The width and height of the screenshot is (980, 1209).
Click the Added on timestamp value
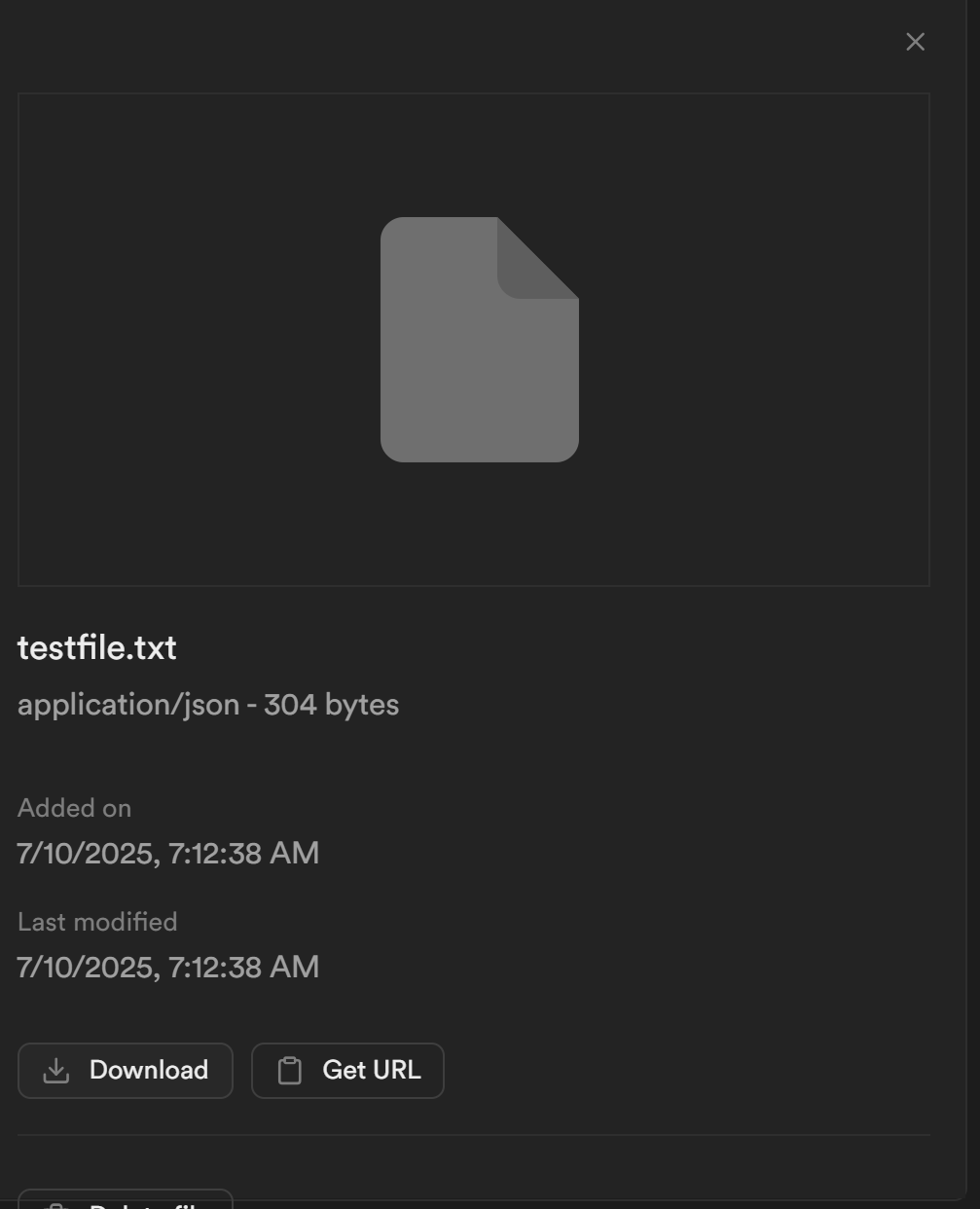coord(168,854)
